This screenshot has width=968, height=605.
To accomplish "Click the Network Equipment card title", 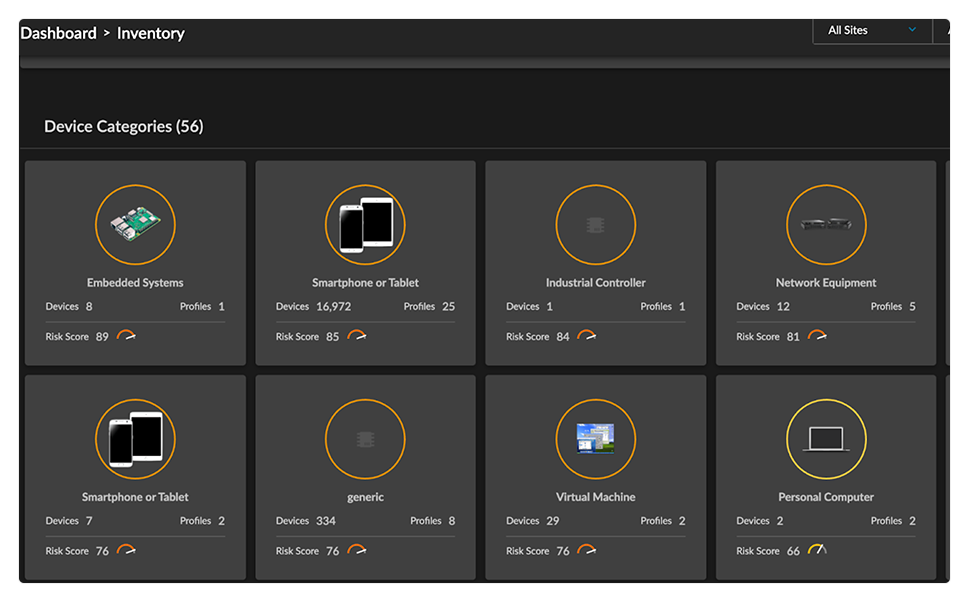I will (826, 283).
